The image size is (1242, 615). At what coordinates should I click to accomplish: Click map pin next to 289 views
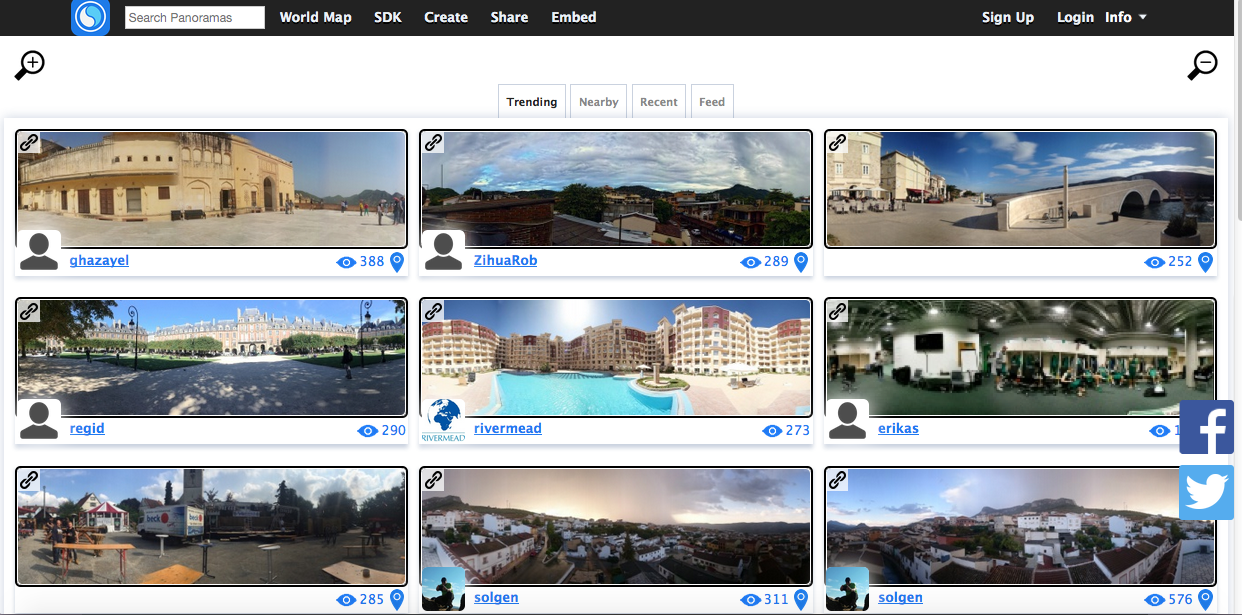click(x=801, y=262)
